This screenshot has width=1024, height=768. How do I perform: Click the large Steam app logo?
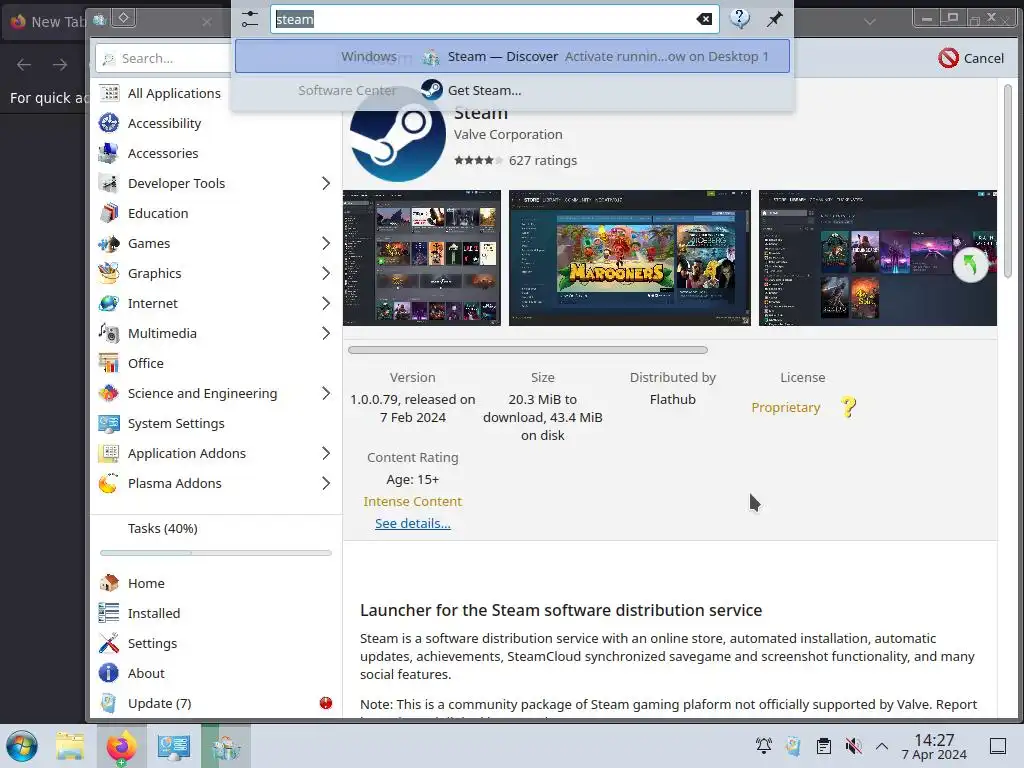(397, 134)
